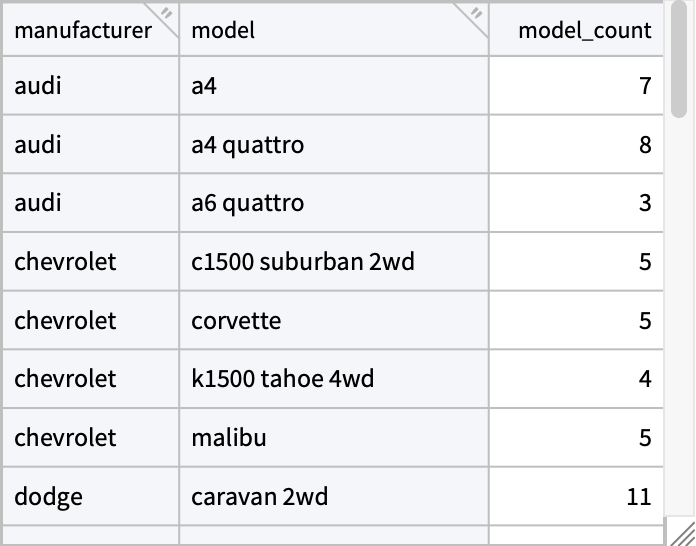Click the model column corner grip icon

475,13
